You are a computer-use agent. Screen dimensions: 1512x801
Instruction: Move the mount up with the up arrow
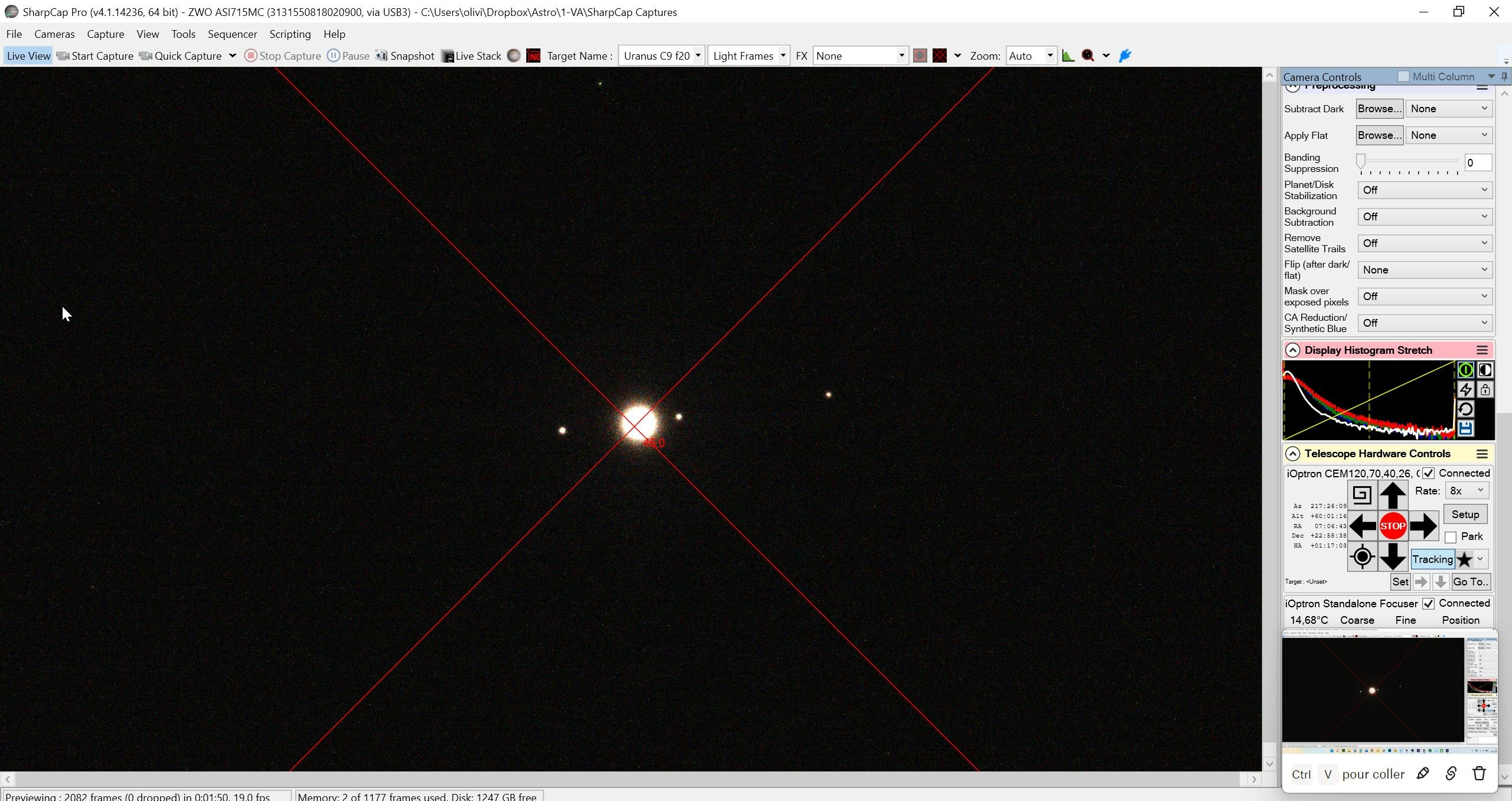tap(1392, 495)
